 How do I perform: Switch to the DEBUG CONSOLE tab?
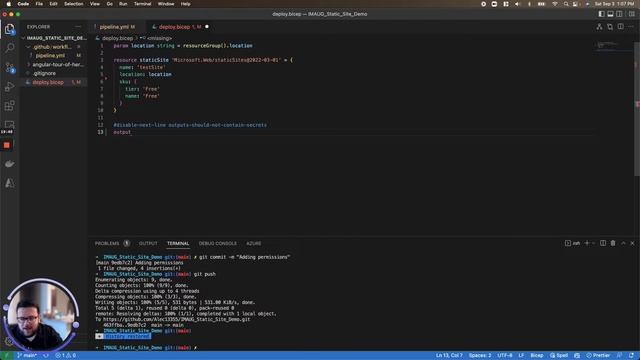pyautogui.click(x=218, y=243)
